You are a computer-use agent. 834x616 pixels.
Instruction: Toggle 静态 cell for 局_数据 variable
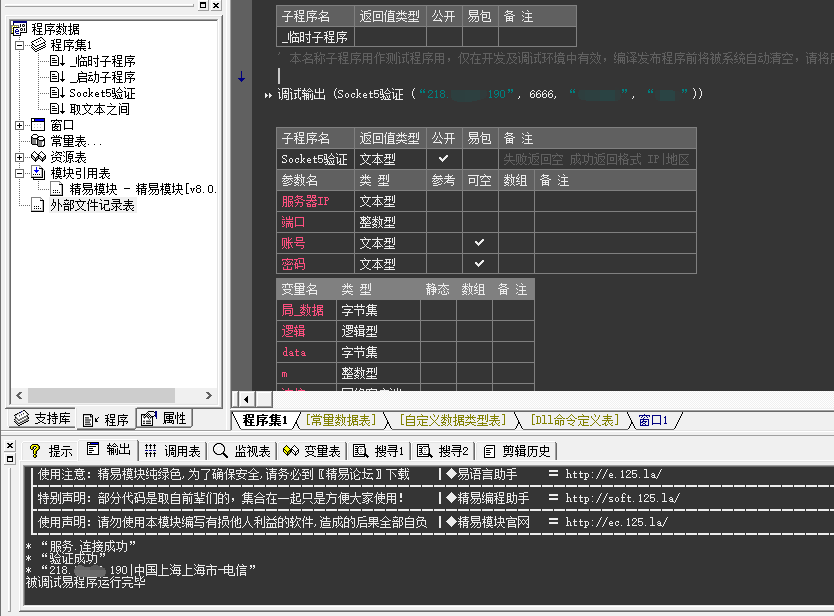click(438, 310)
